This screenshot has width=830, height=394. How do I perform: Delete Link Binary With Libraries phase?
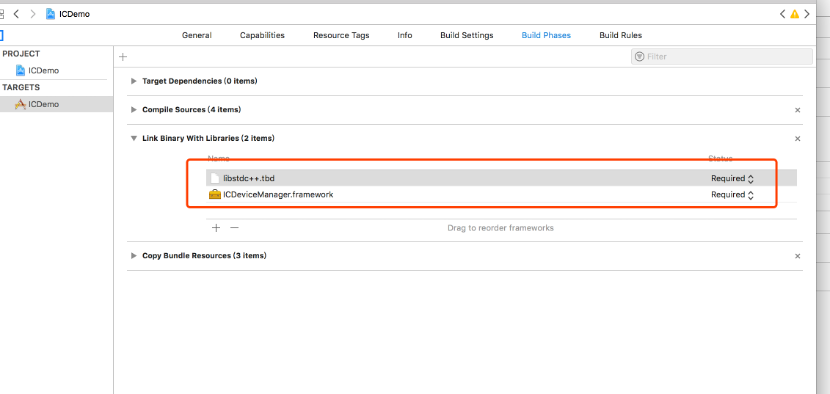click(x=798, y=139)
